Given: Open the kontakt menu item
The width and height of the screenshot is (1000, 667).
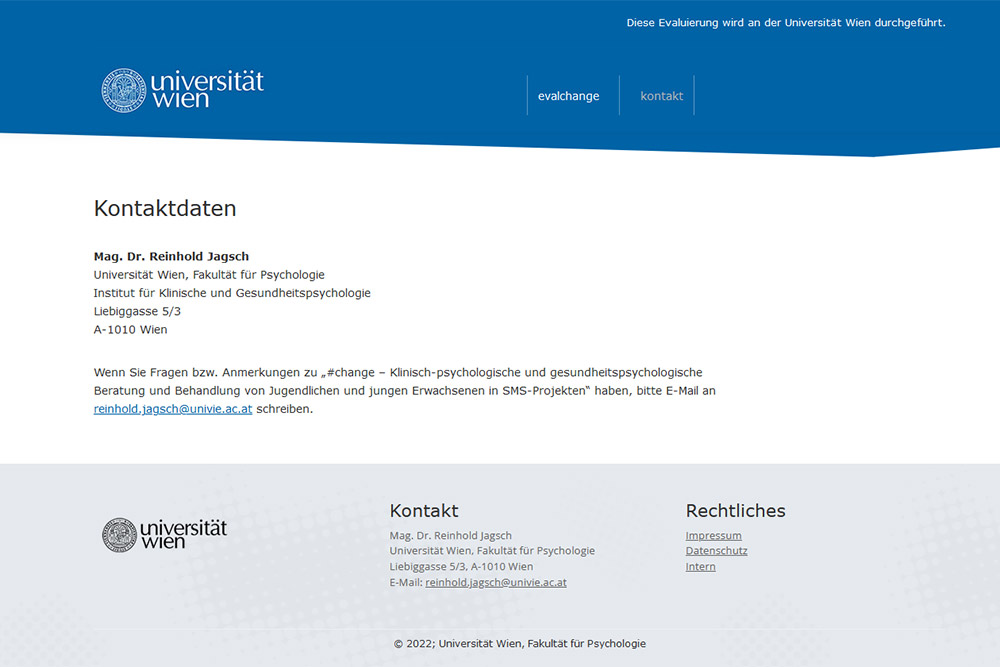Looking at the screenshot, I should [661, 96].
